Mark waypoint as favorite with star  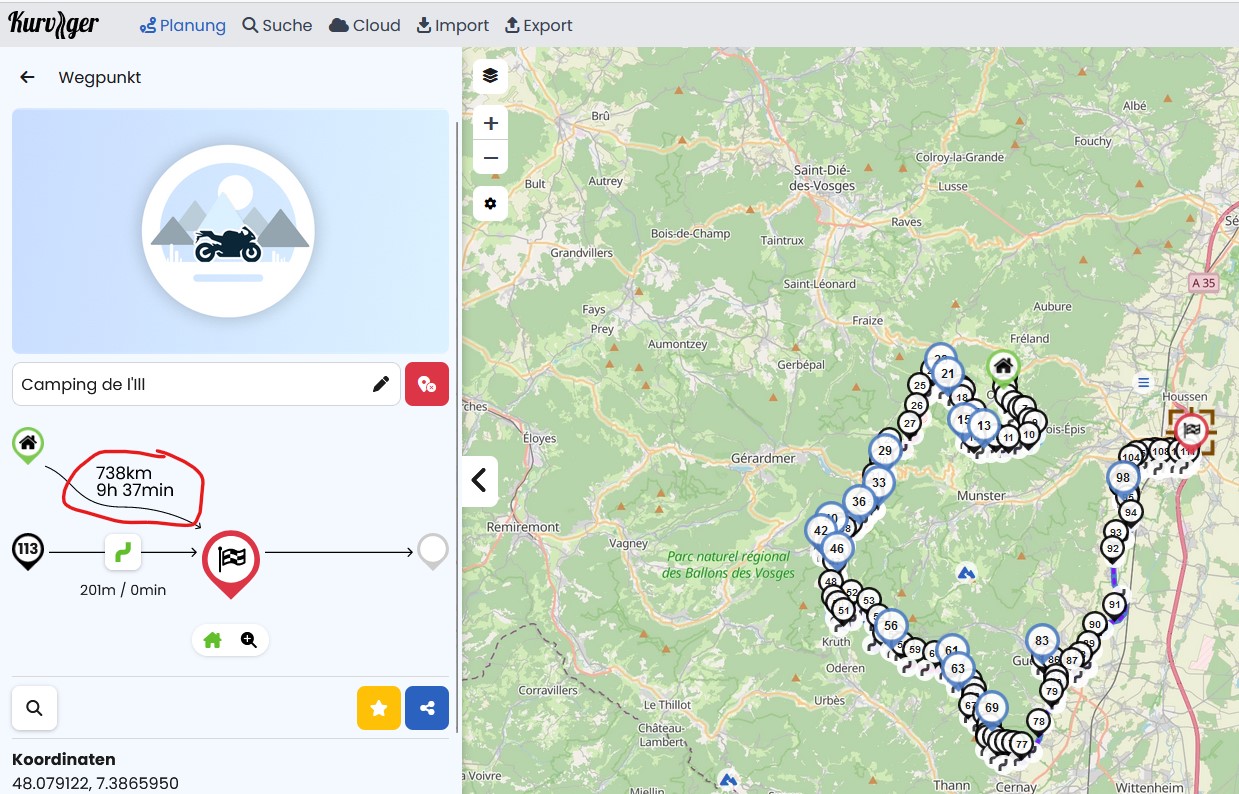[x=379, y=708]
